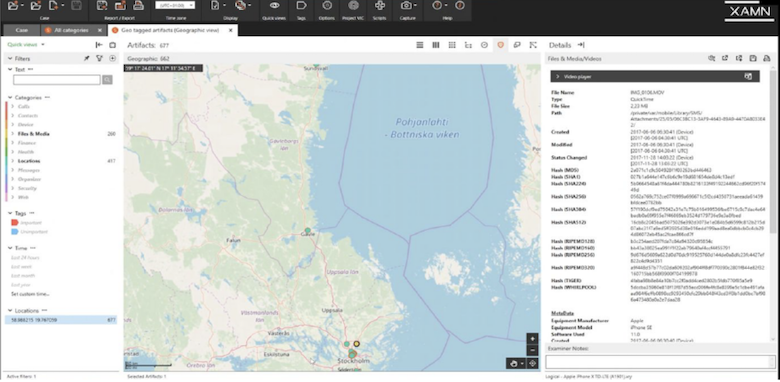Image resolution: width=780 pixels, height=382 pixels.
Task: Click Set custom time link
Action: pyautogui.click(x=30, y=294)
